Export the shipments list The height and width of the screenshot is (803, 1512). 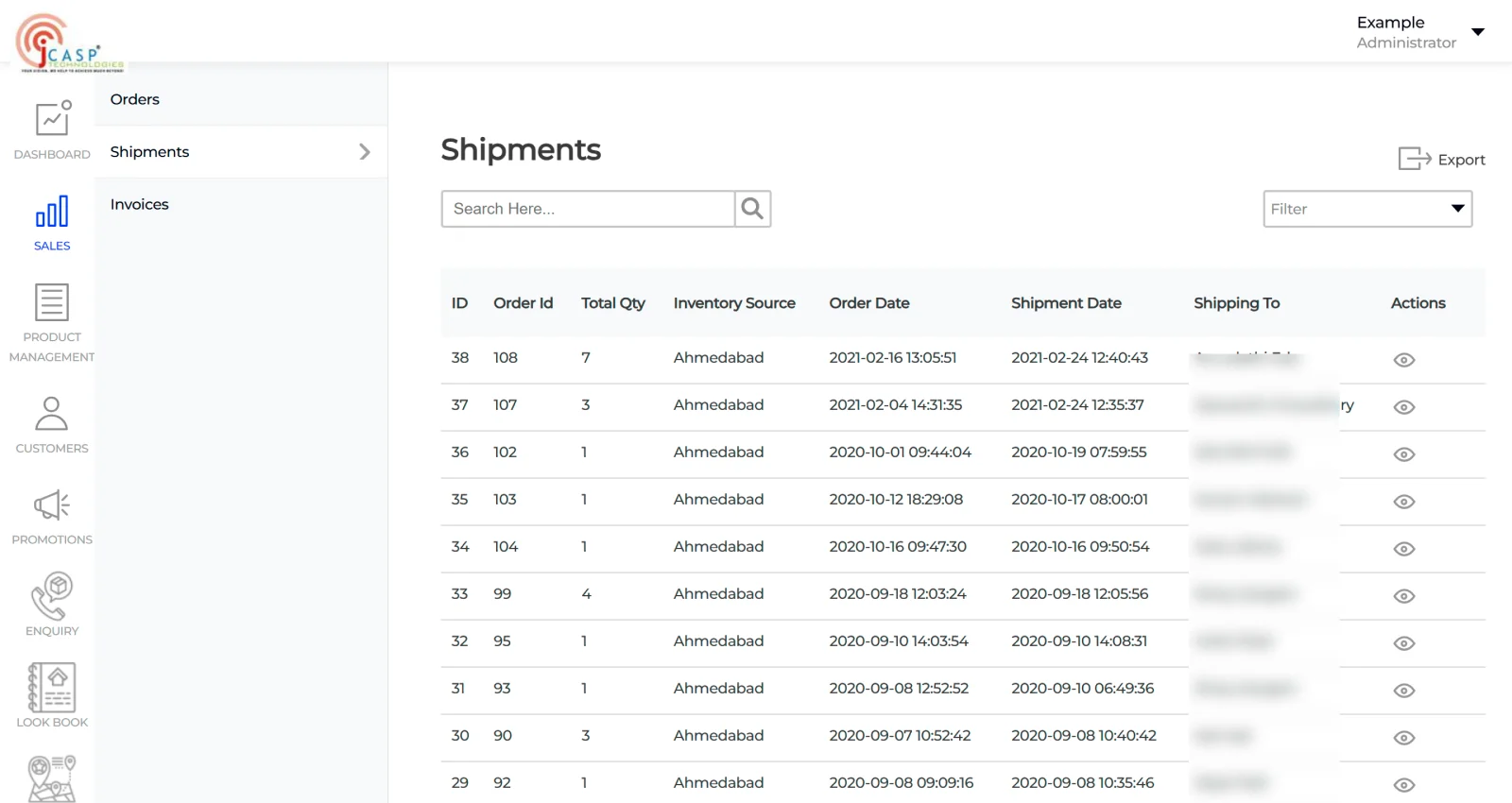click(x=1442, y=159)
